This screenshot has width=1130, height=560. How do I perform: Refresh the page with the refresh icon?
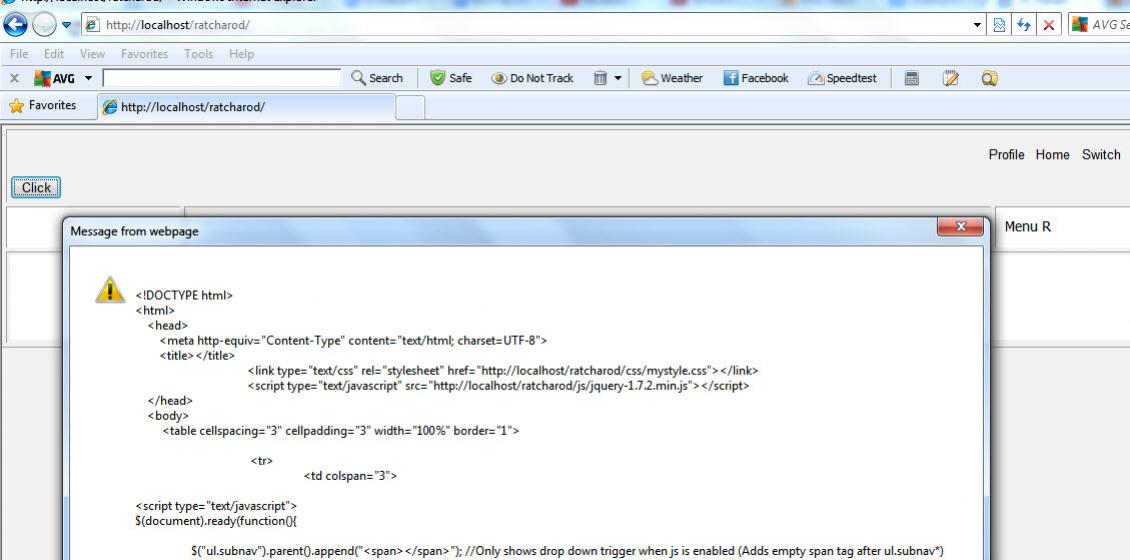click(1023, 25)
